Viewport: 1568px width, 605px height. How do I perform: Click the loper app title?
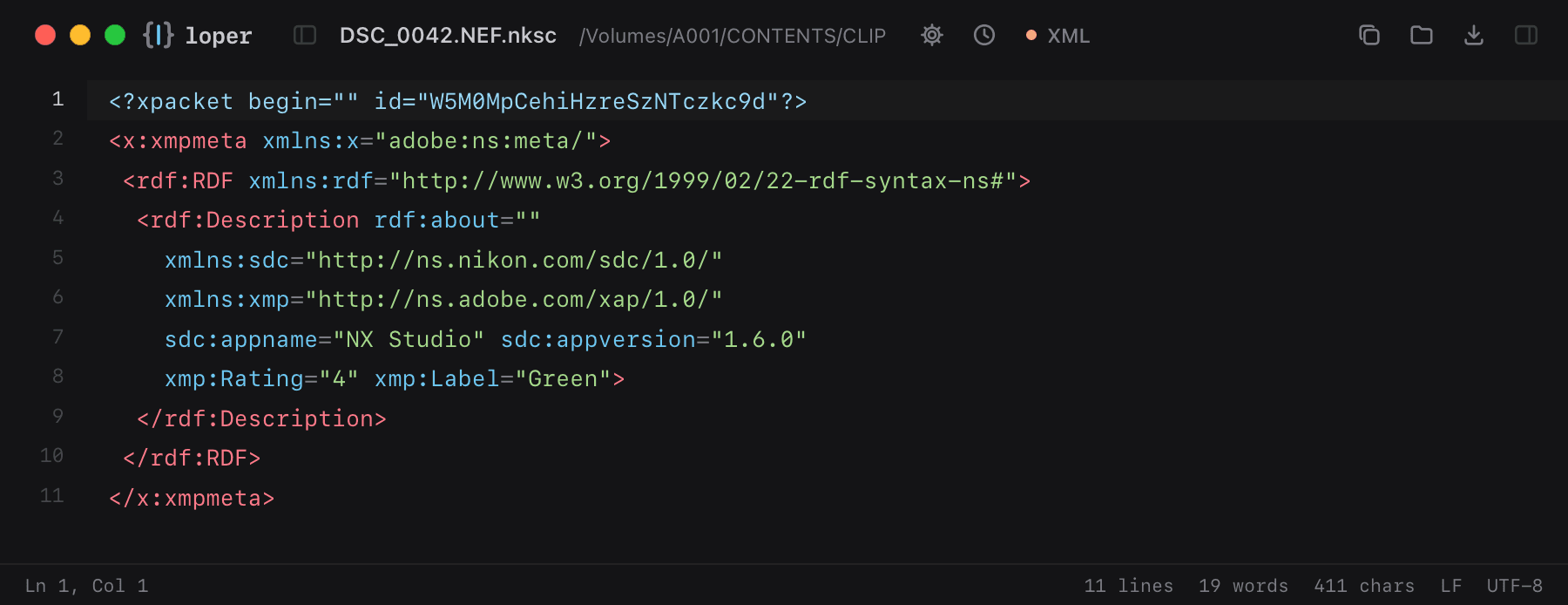219,36
